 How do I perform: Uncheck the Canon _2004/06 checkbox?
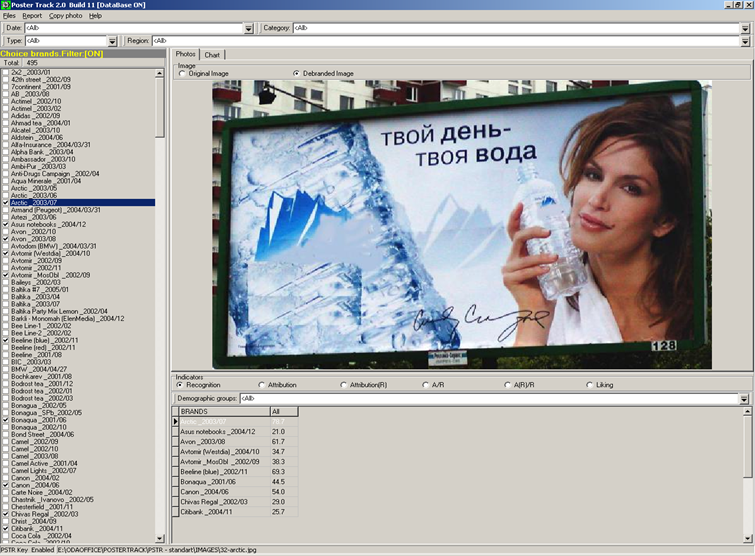[x=6, y=485]
